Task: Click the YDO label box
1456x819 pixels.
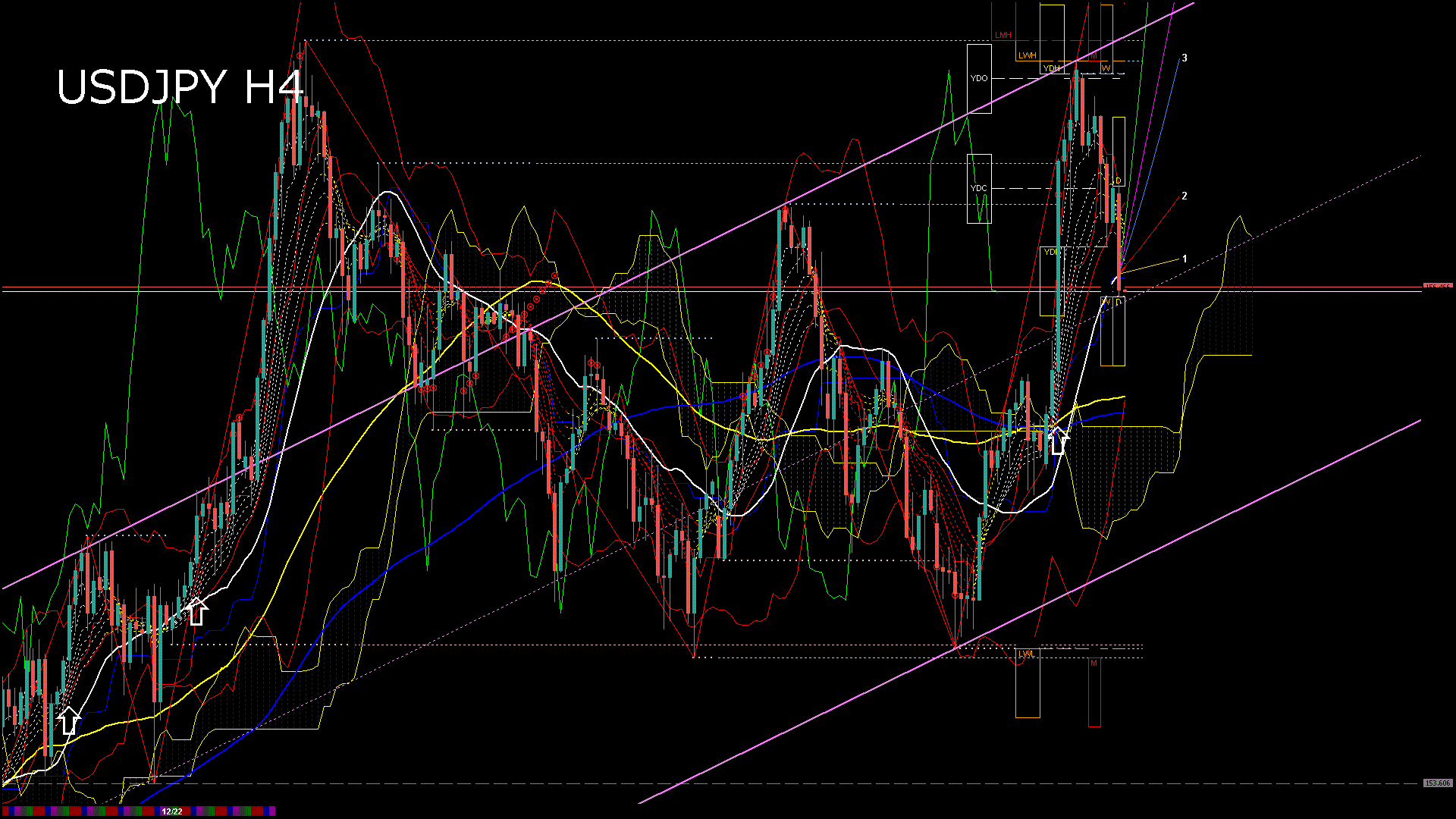Action: tap(979, 78)
